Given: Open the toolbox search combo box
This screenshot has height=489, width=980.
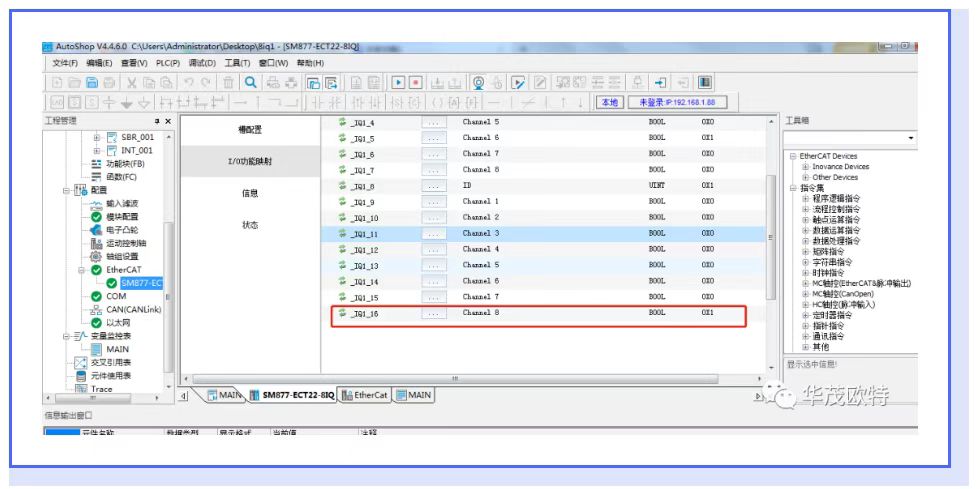Looking at the screenshot, I should [850, 138].
